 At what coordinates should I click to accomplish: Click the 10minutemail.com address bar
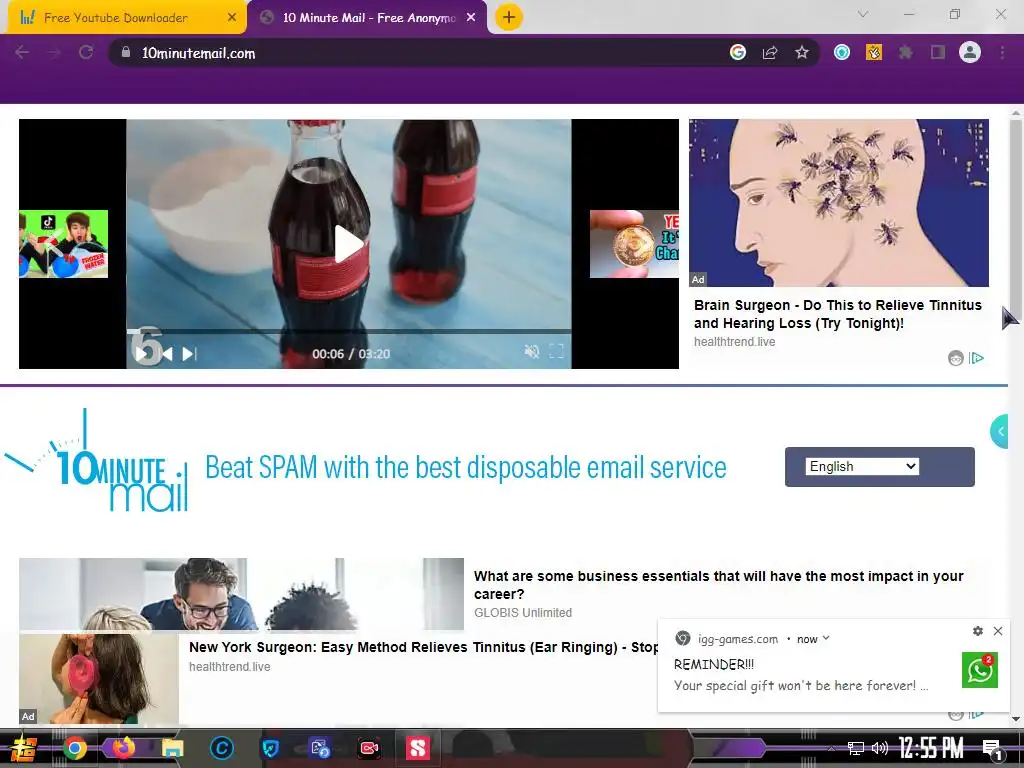click(418, 53)
